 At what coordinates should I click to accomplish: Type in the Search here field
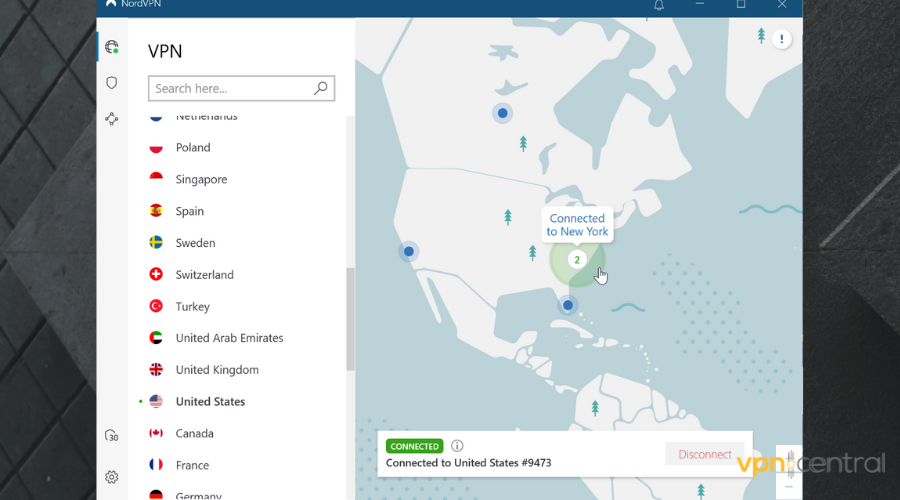click(x=230, y=88)
